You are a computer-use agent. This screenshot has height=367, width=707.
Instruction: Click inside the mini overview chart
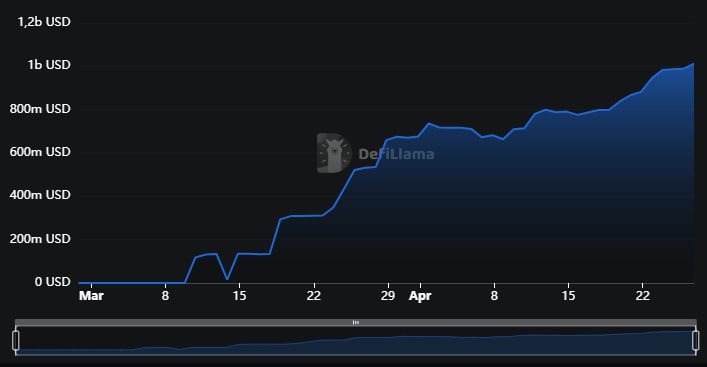pos(356,341)
